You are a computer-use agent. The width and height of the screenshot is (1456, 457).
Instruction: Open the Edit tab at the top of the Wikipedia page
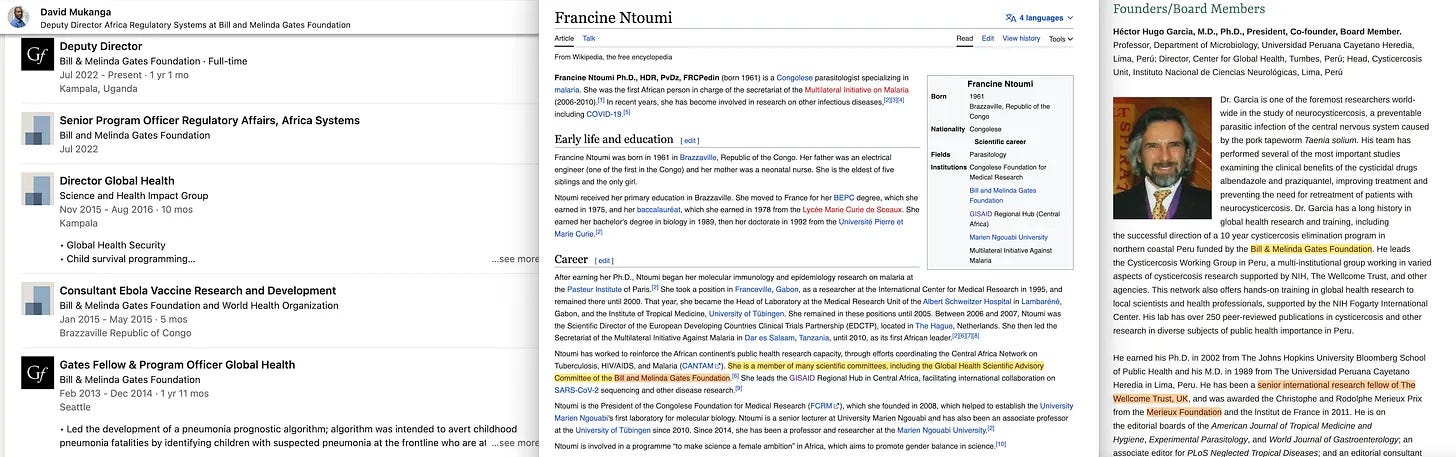pyautogui.click(x=987, y=39)
